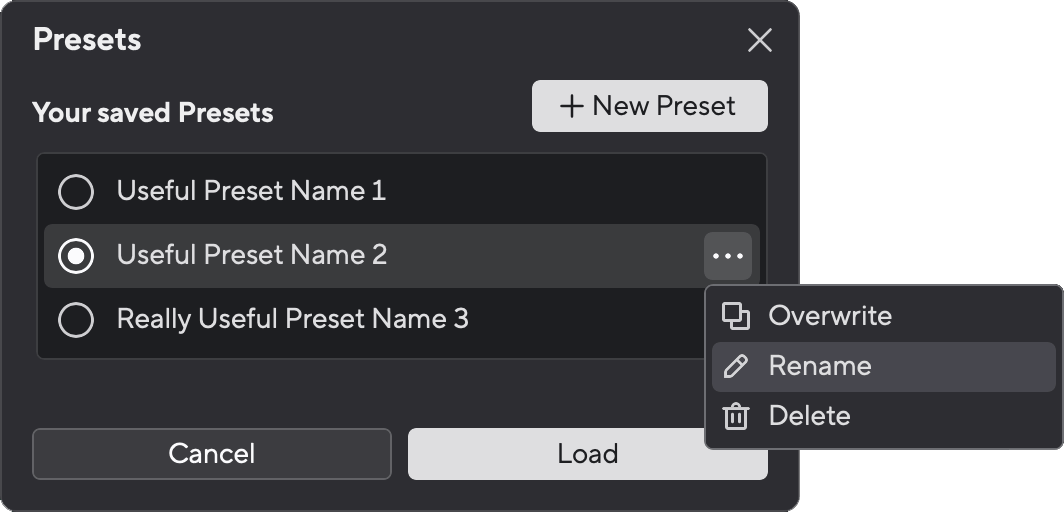Close the Presets dialog with the X

(760, 40)
